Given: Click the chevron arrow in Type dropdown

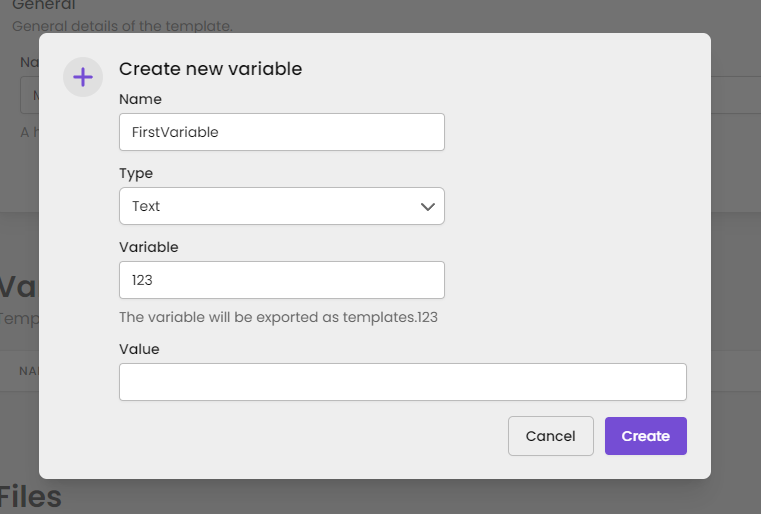Looking at the screenshot, I should click(x=428, y=206).
